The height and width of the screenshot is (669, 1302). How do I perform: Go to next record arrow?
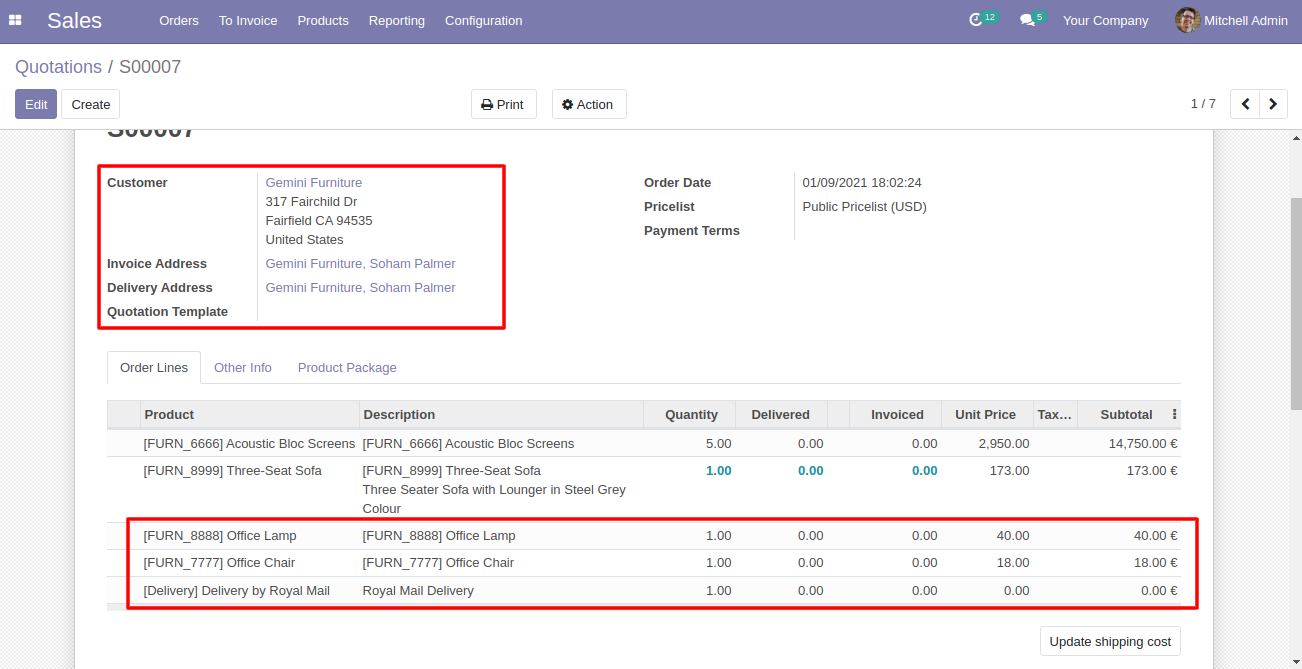(1273, 104)
